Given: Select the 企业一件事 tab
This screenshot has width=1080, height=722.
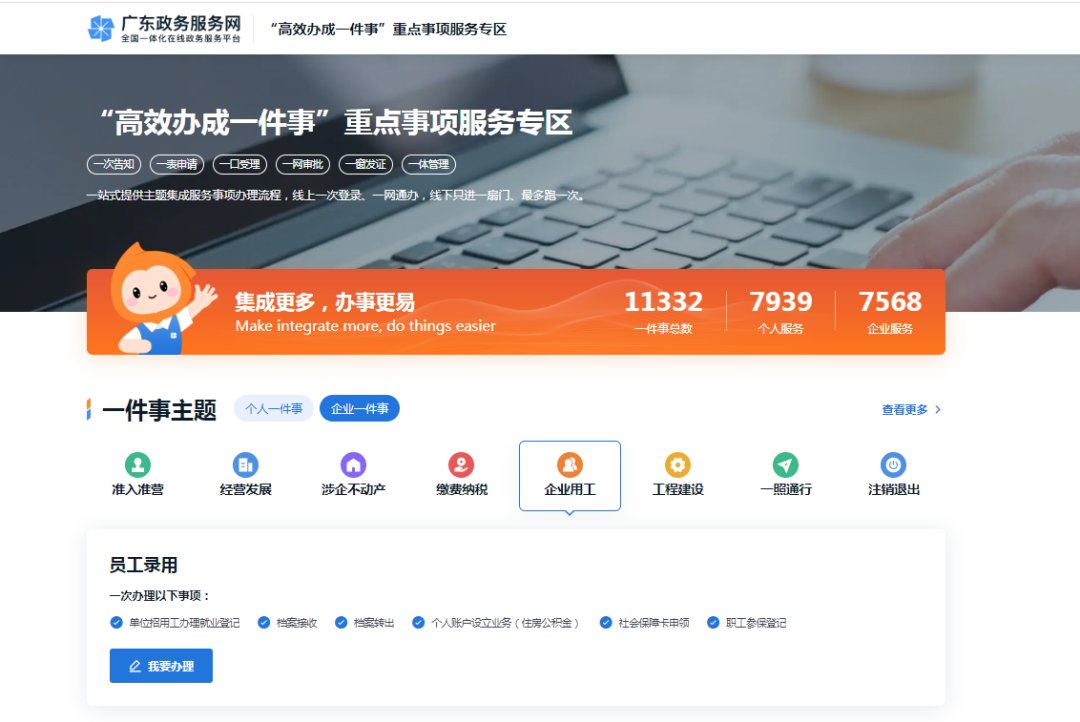Looking at the screenshot, I should click(359, 408).
